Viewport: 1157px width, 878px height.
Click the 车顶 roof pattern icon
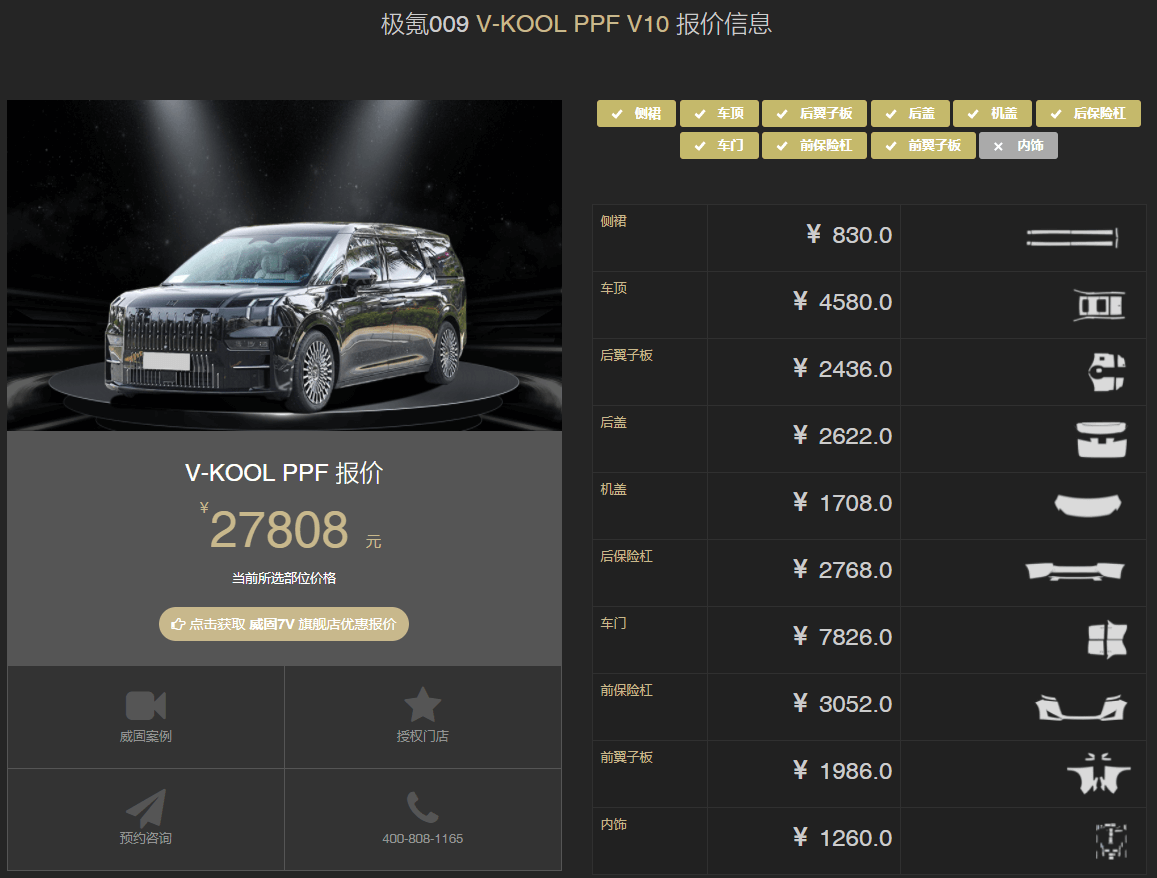point(1098,305)
